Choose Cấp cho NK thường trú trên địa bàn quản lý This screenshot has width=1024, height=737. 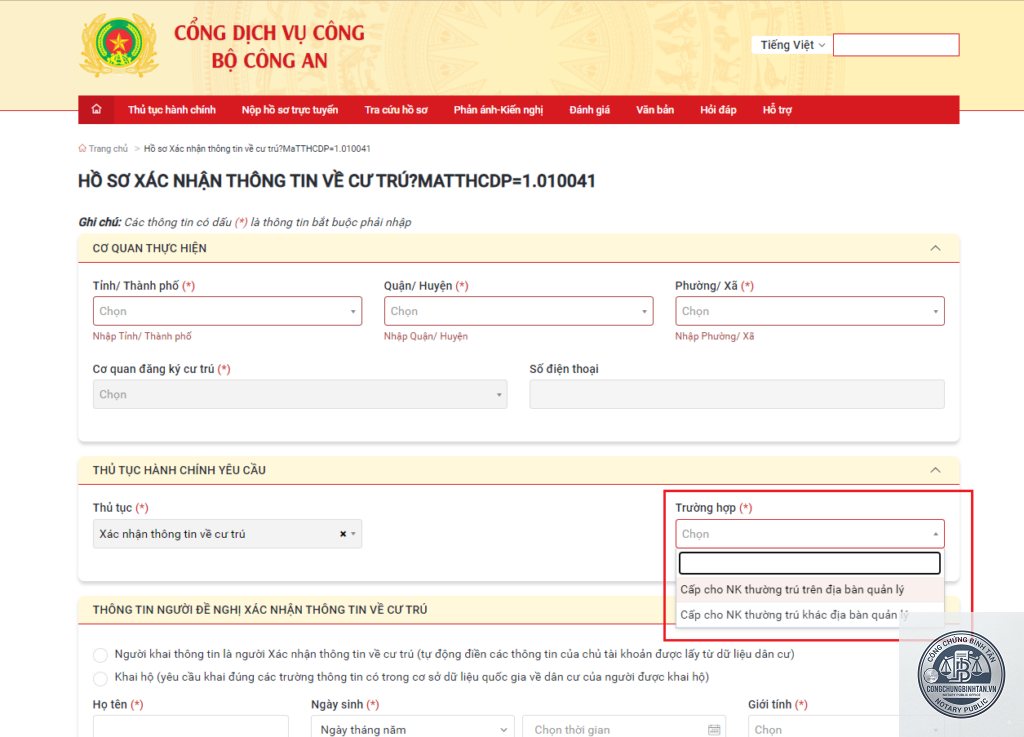click(x=810, y=589)
